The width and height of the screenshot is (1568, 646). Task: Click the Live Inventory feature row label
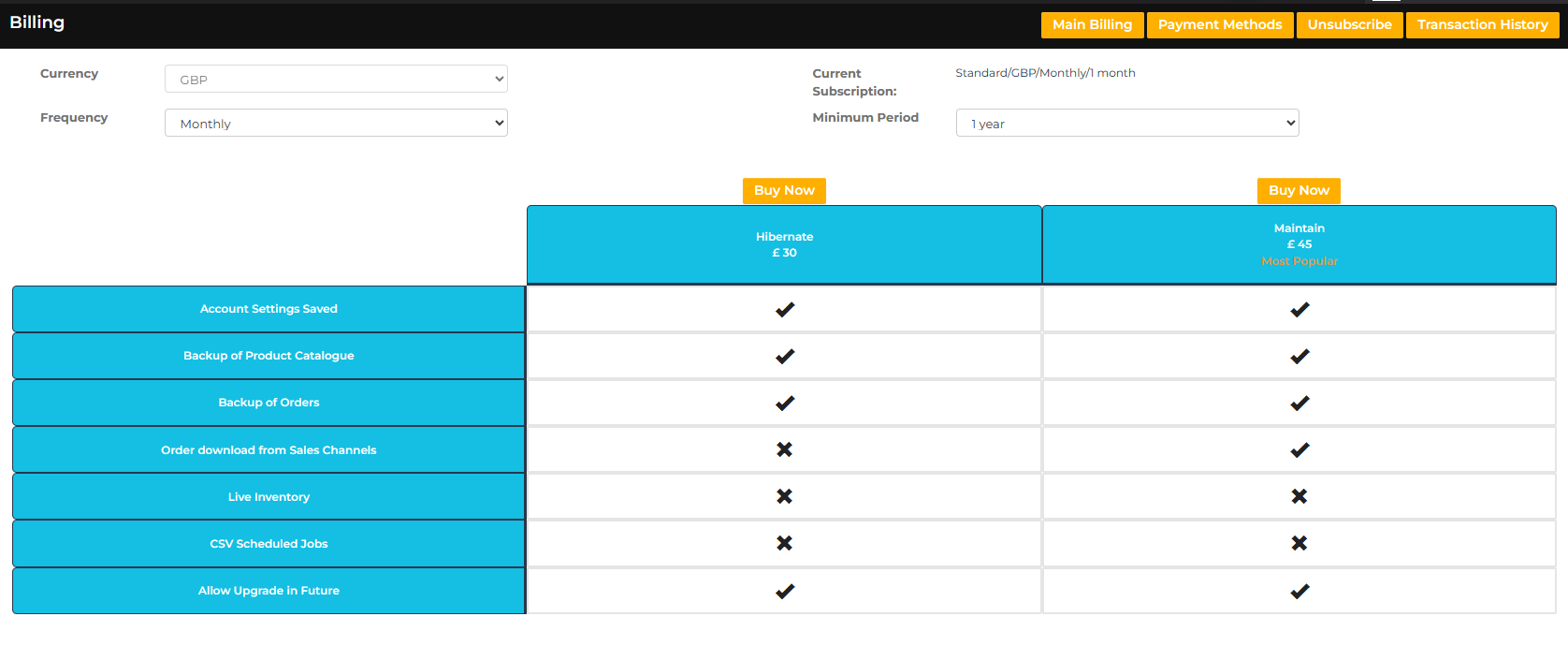click(x=269, y=497)
